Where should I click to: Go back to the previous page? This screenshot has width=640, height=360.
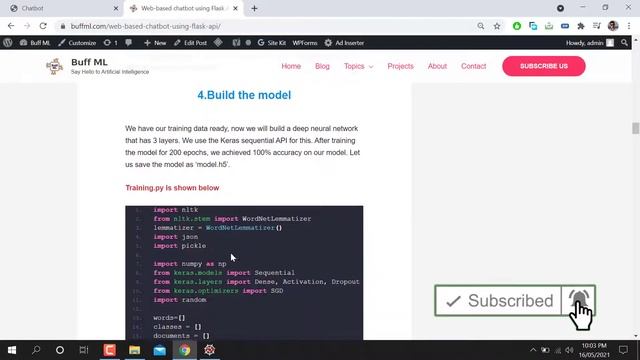point(11,26)
